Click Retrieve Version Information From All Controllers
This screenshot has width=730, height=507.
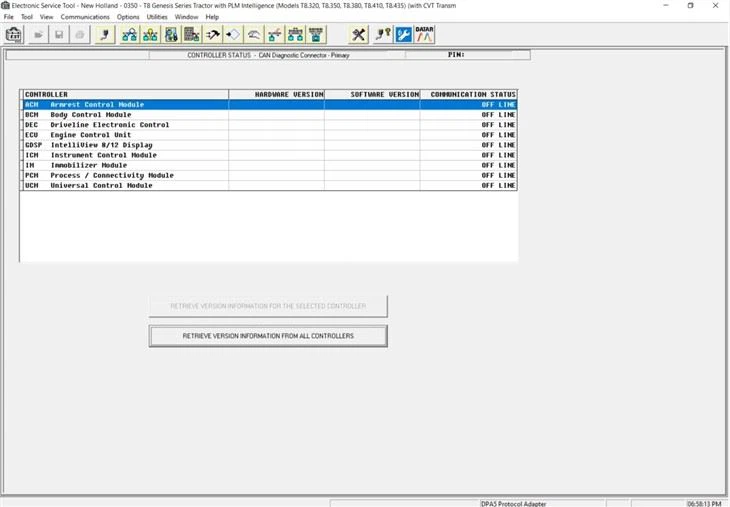pos(268,336)
